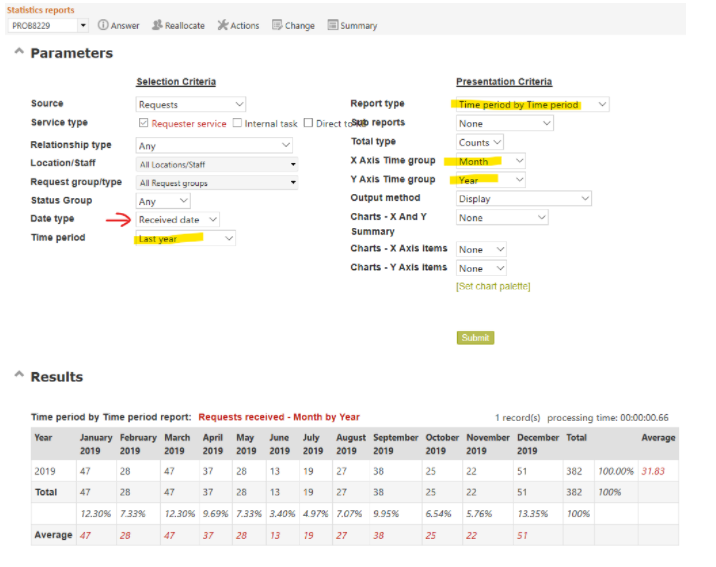Viewport: 716px width, 567px height.
Task: Enable the Internal task checkbox
Action: [x=237, y=123]
